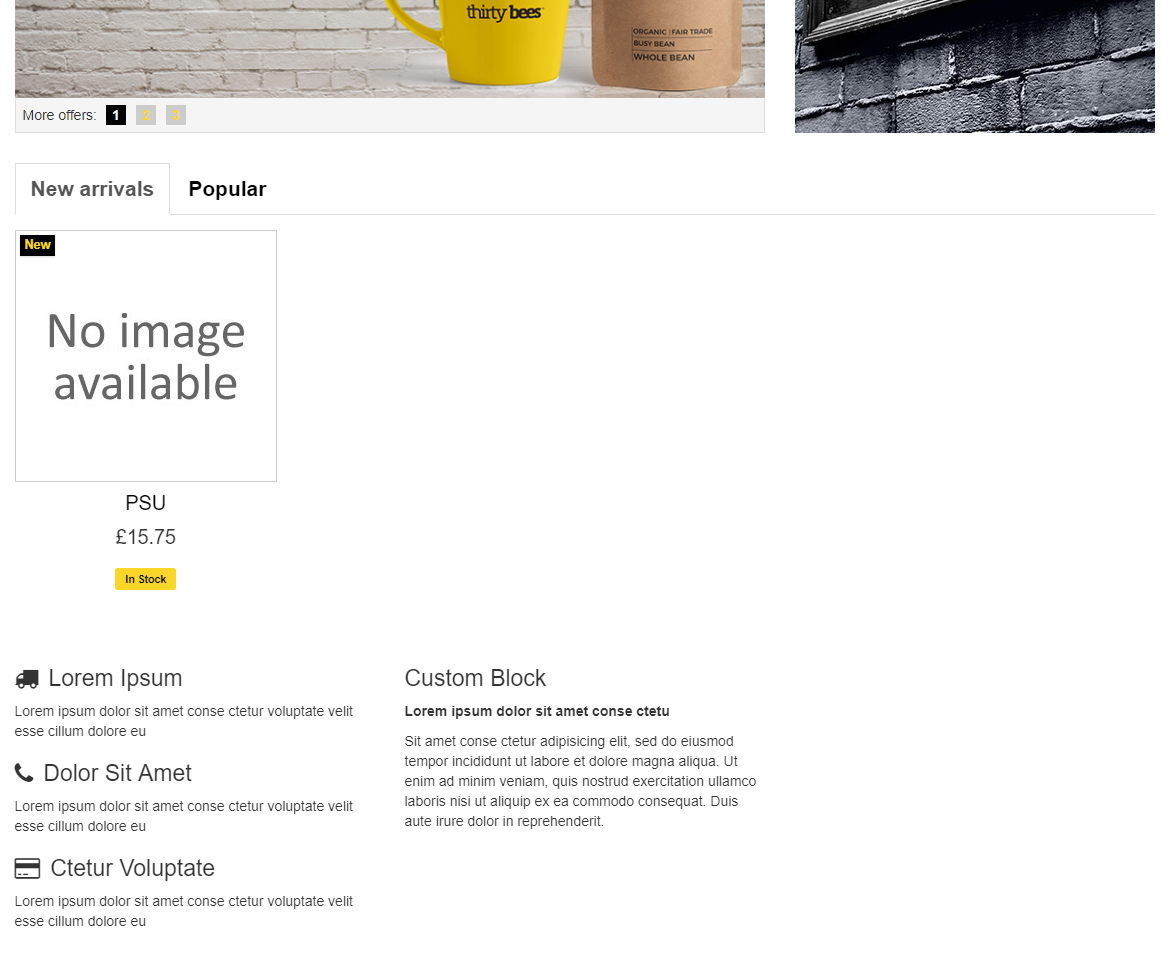
Task: Click the £15.75 product price
Action: pos(146,537)
